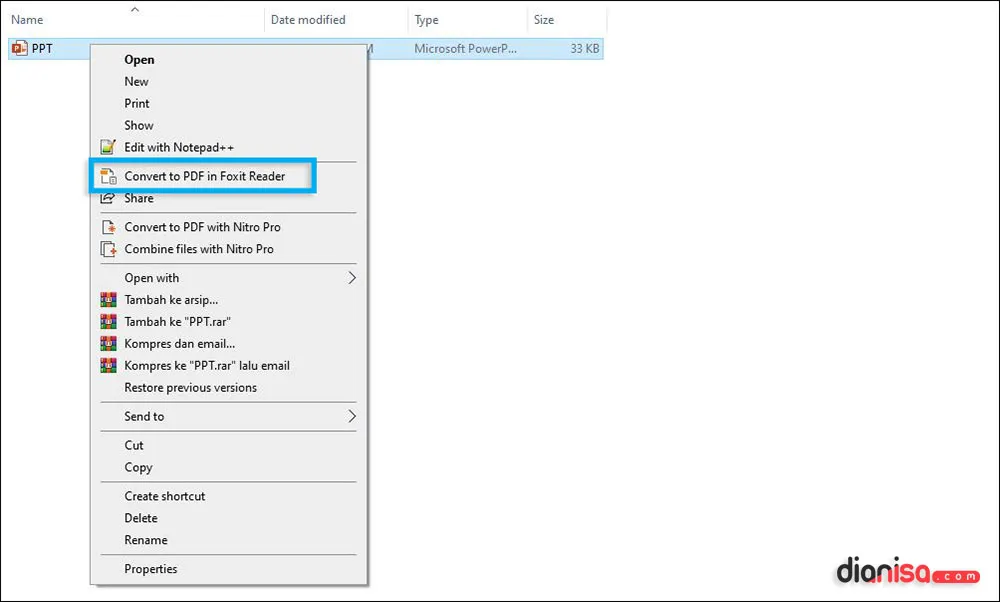Click the icon beside Kompres ke PPT.rar lalu email
Viewport: 1000px width, 602px height.
[108, 365]
